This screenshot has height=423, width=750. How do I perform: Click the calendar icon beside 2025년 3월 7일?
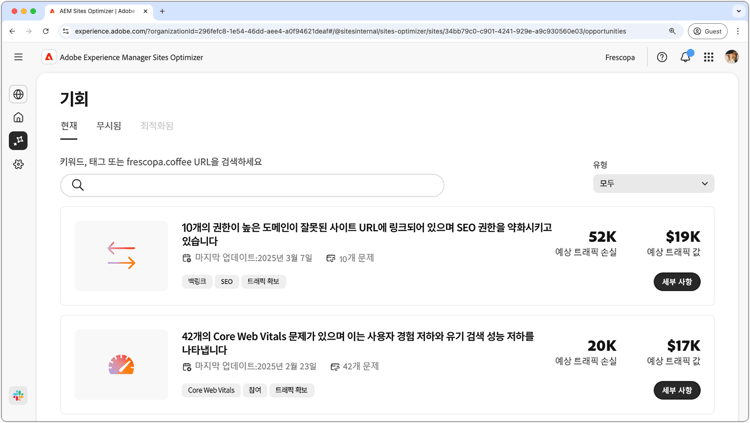187,258
